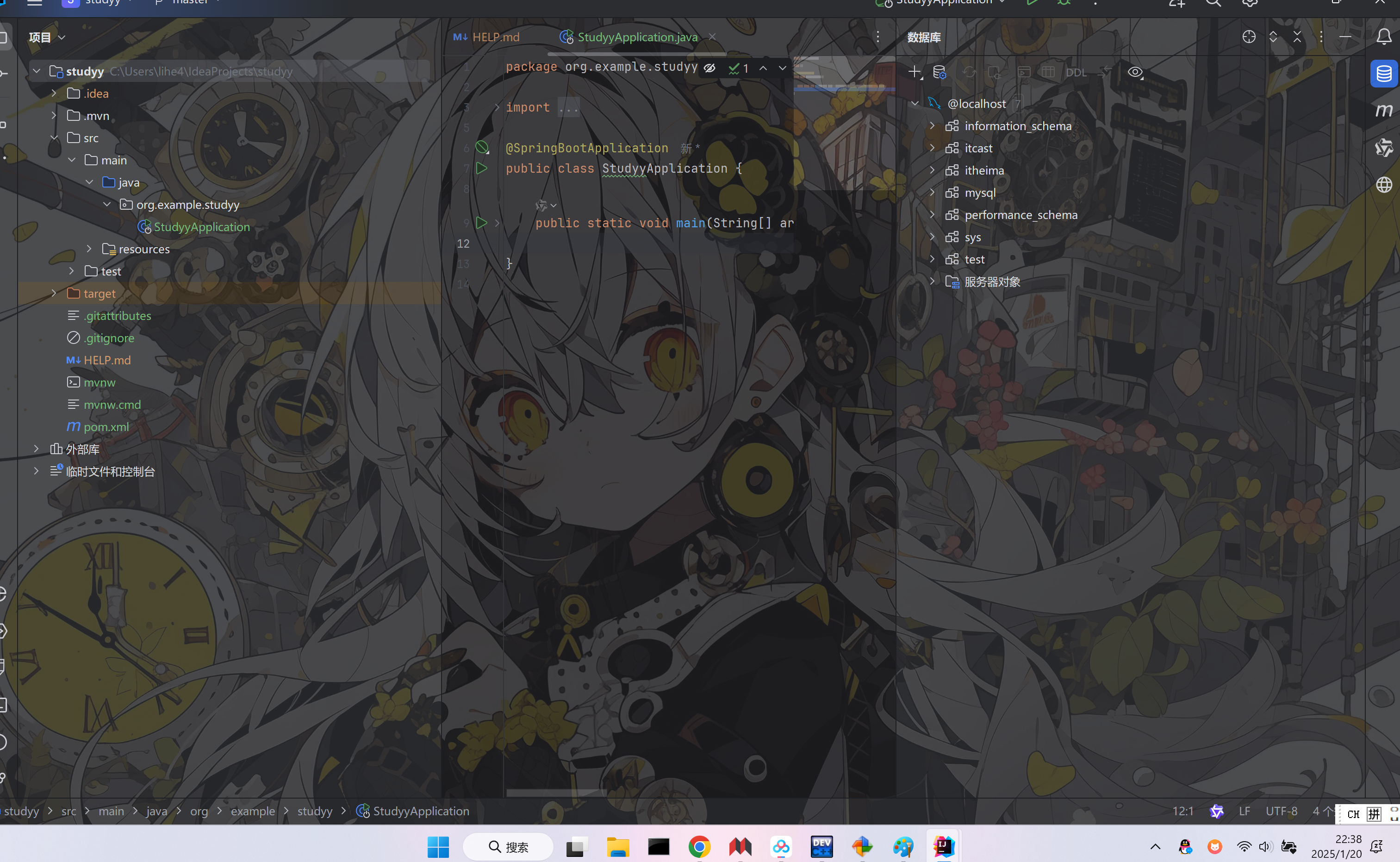This screenshot has height=862, width=1400.
Task: Select the mysql schema
Action: 980,192
